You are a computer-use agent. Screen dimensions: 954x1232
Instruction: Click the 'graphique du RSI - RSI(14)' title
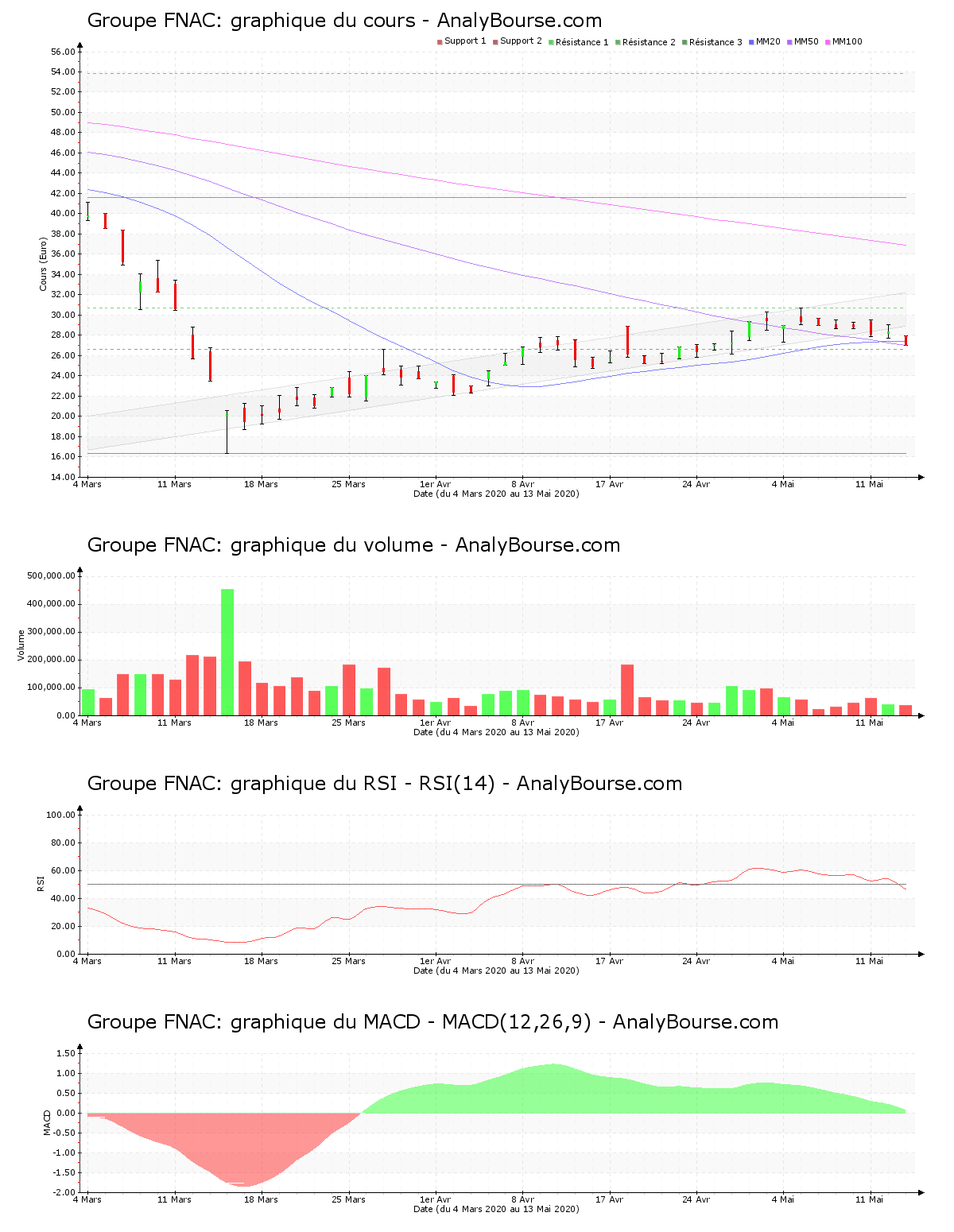coord(385,784)
